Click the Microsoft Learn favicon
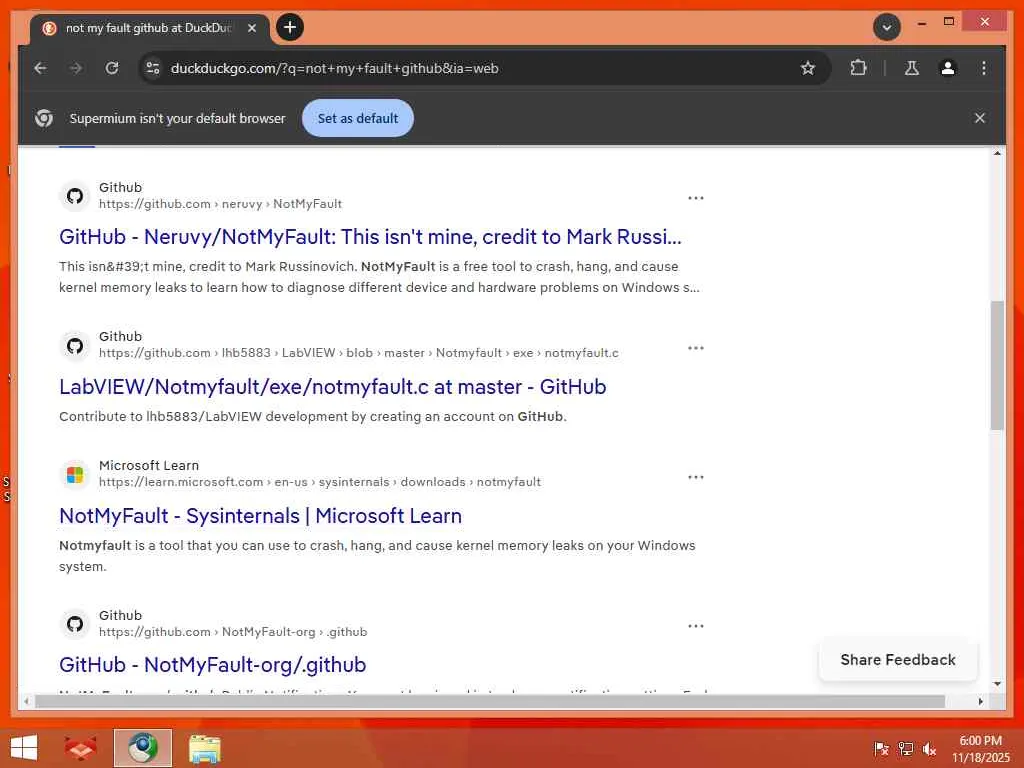Screen dimensions: 1024x768 pos(75,475)
